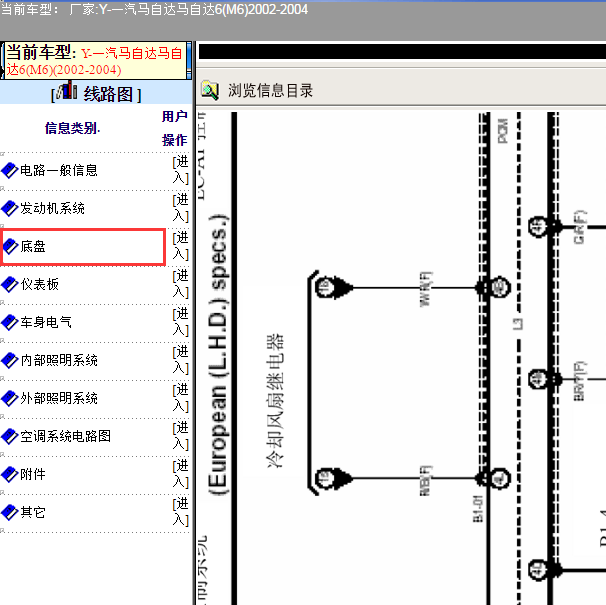This screenshot has width=606, height=605.
Task: Open 发动机系统 category
Action: pyautogui.click(x=53, y=208)
